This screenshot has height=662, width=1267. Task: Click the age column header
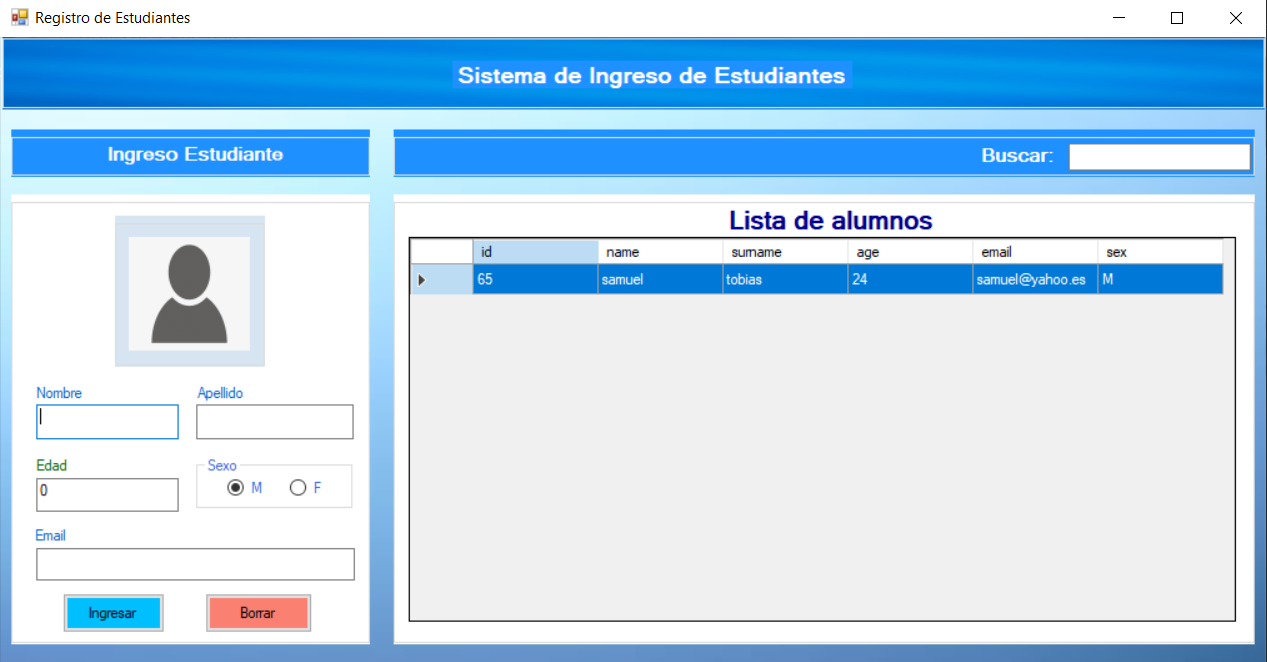click(x=910, y=252)
